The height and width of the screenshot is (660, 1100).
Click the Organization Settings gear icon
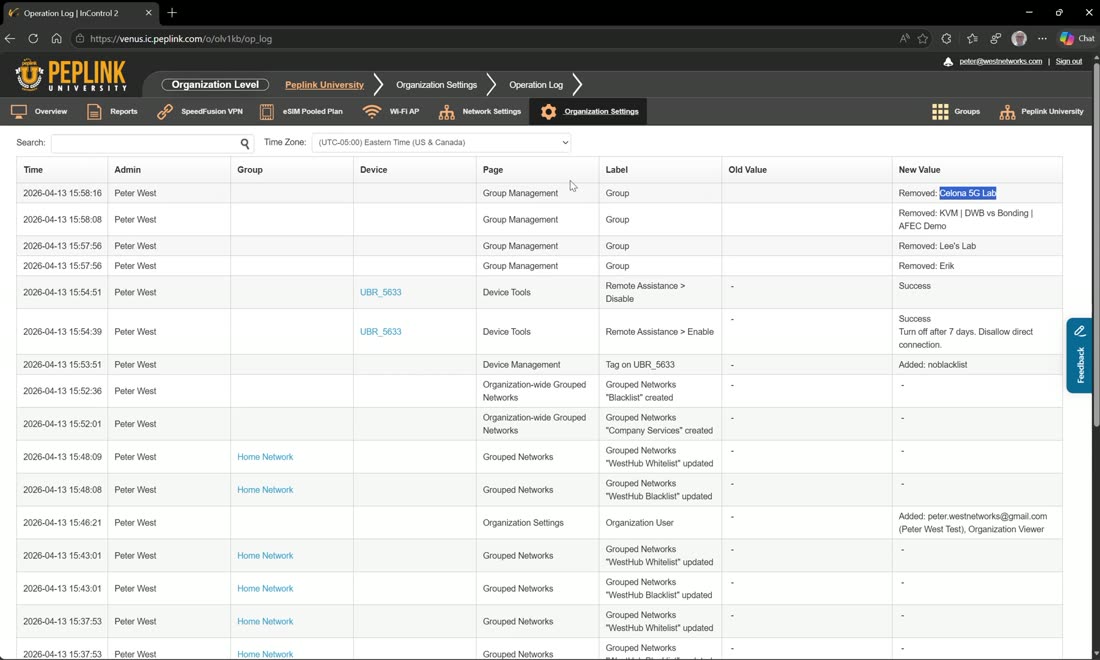point(549,112)
